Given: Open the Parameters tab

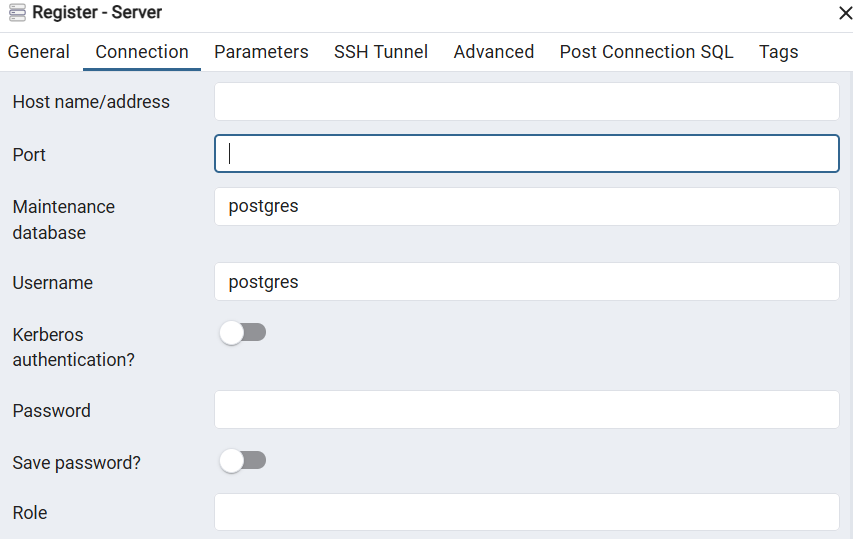Looking at the screenshot, I should 261,52.
